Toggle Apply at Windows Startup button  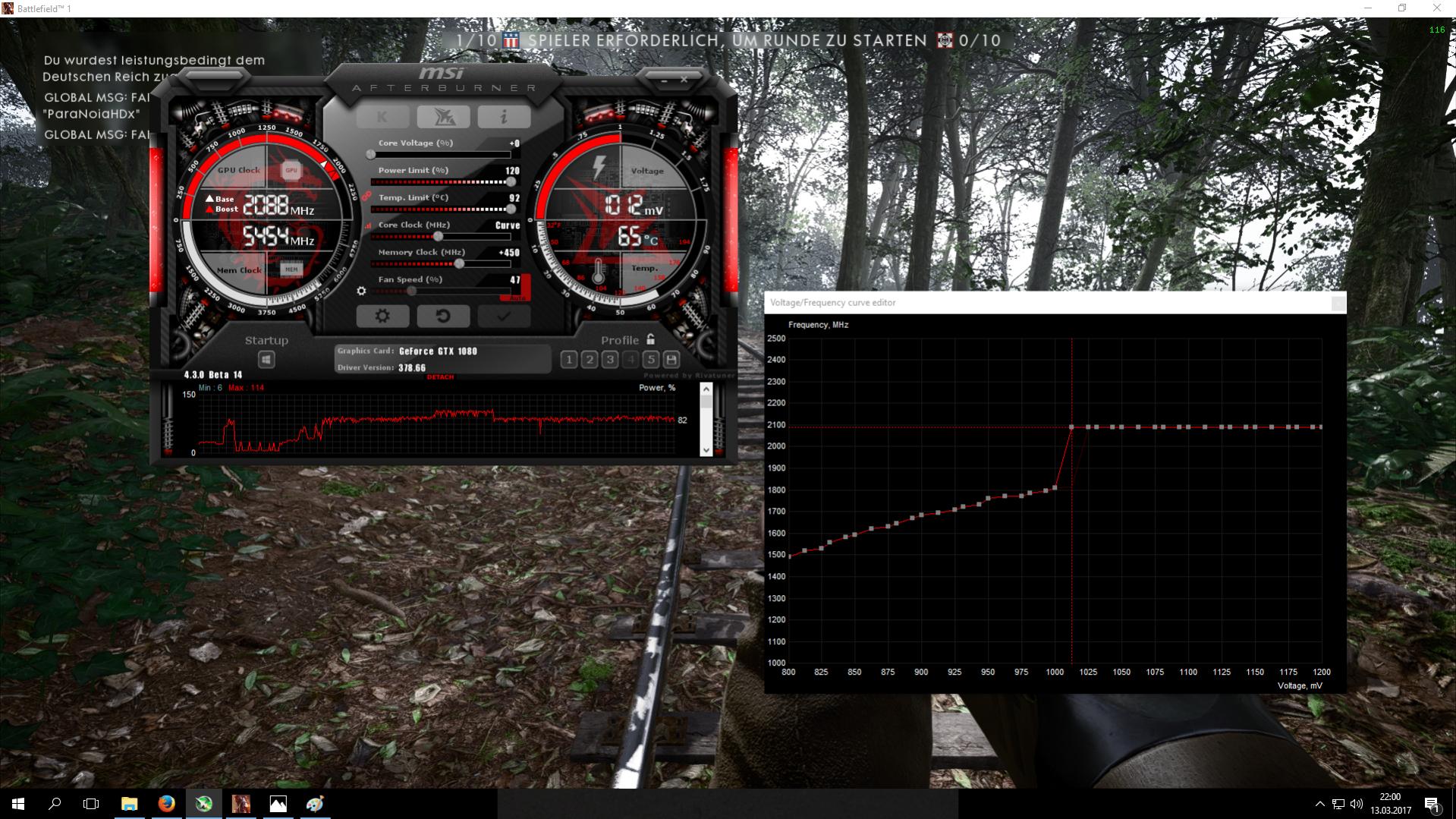(266, 360)
